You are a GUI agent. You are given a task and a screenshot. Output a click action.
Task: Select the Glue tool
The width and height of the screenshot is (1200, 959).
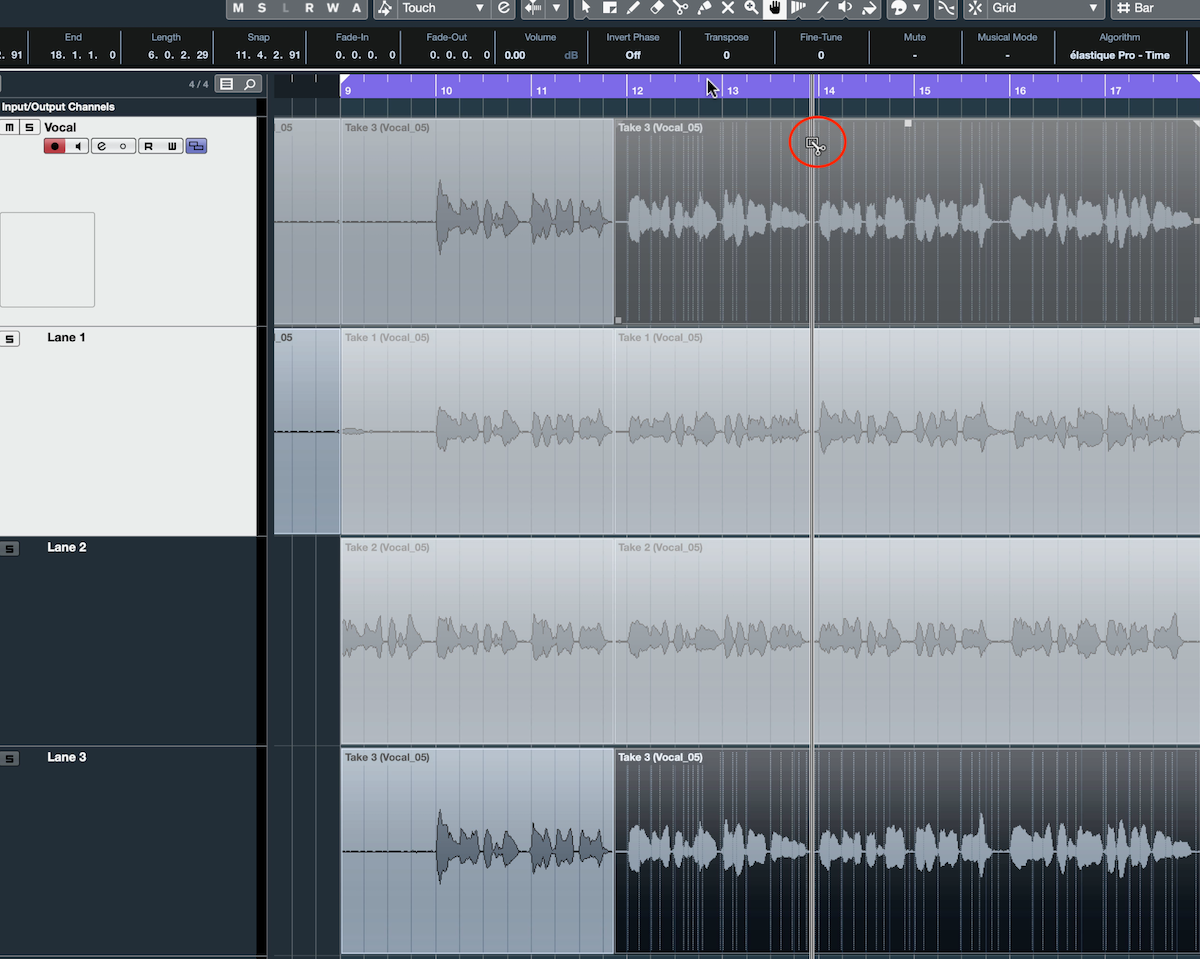click(x=704, y=8)
